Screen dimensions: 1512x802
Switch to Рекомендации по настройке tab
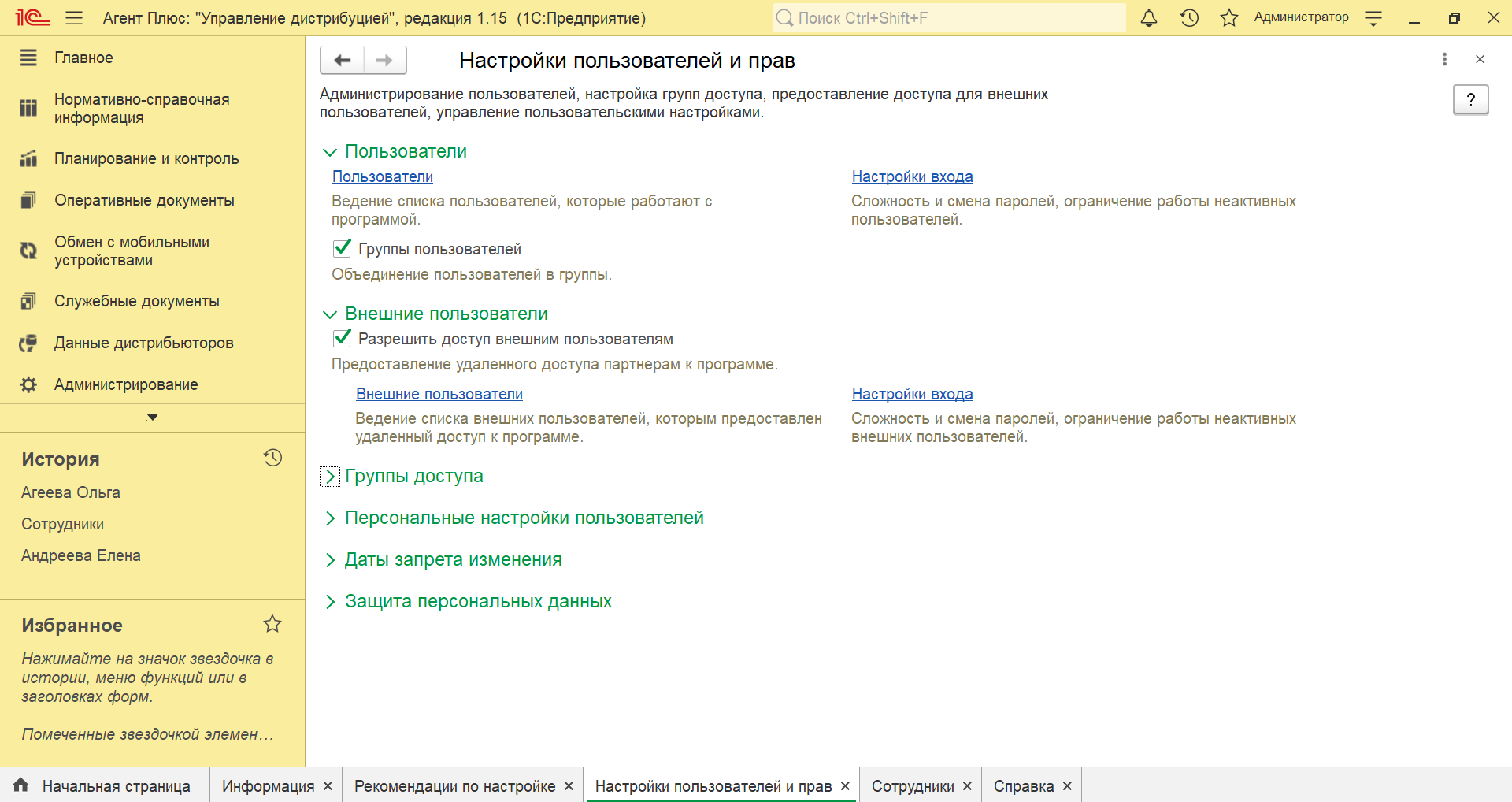coord(454,786)
